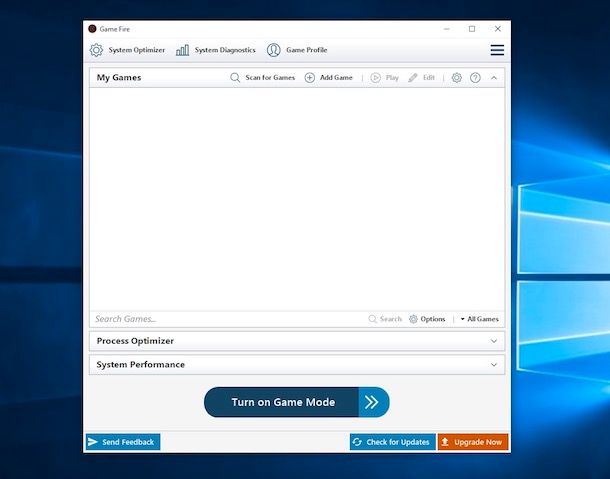Click the double arrow on Game Mode button
The width and height of the screenshot is (610, 479).
click(x=372, y=402)
